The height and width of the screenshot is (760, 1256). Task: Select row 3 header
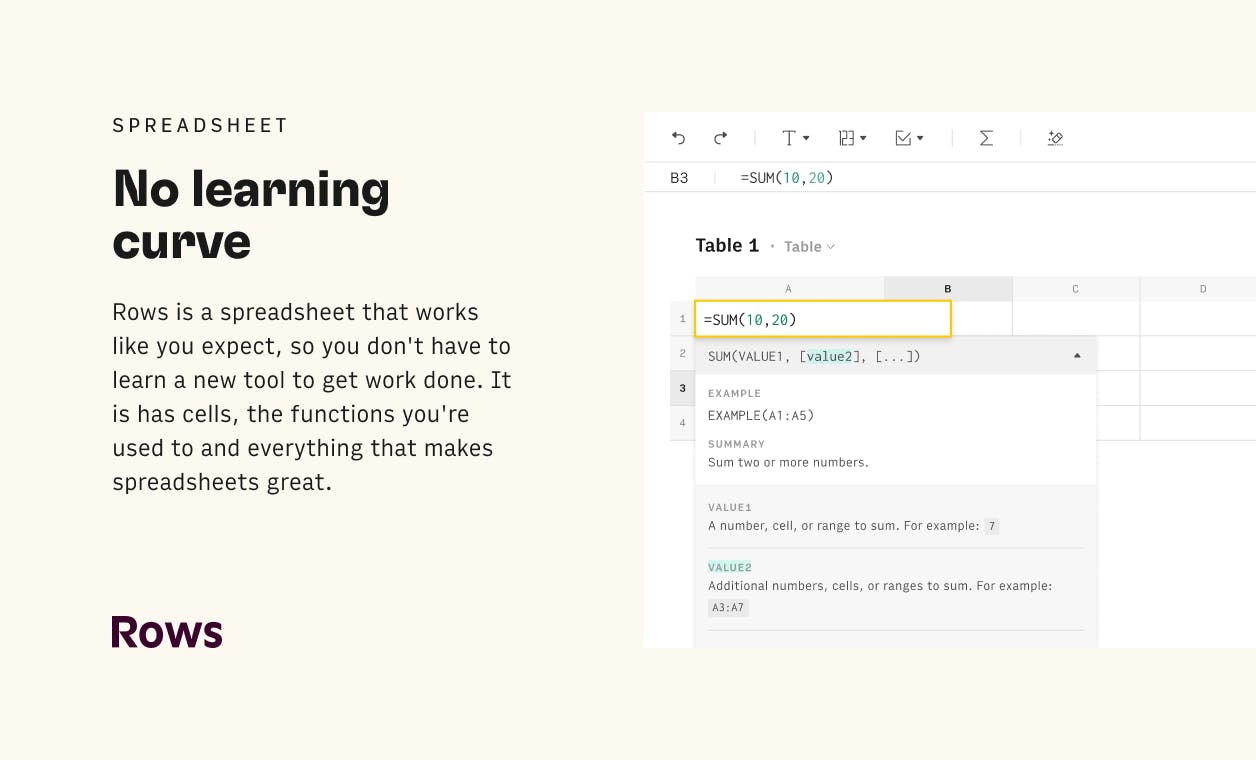[682, 388]
